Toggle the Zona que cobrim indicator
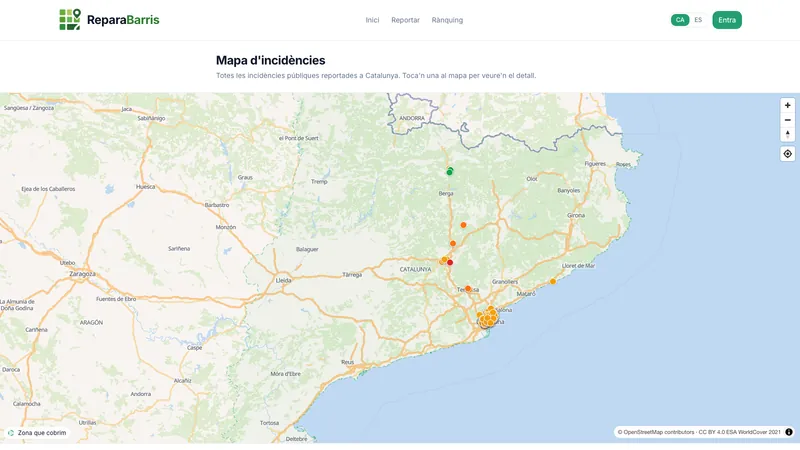Image resolution: width=800 pixels, height=450 pixels. point(37,433)
